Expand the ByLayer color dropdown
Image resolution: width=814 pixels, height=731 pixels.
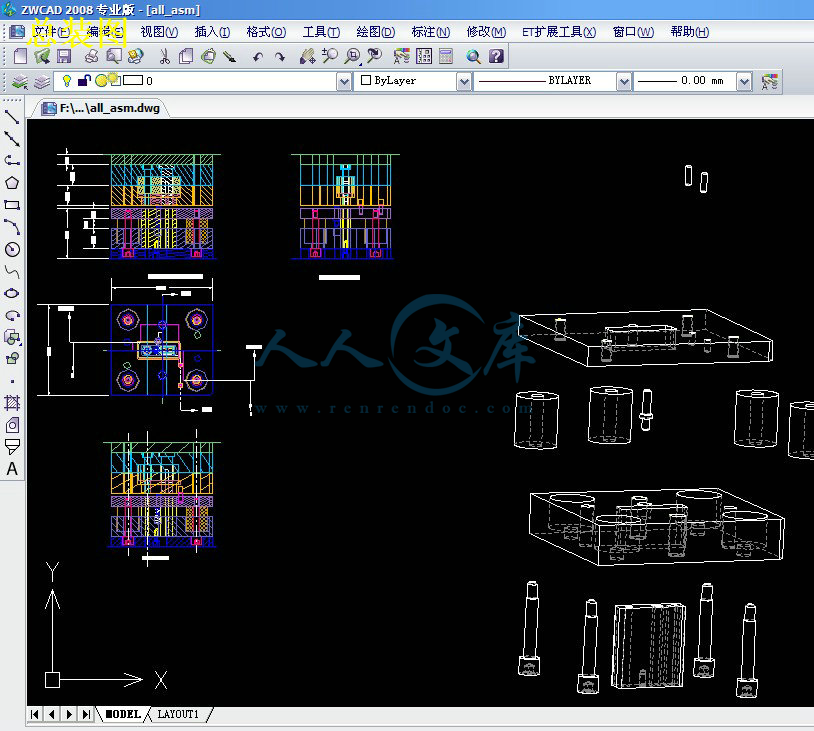464,82
